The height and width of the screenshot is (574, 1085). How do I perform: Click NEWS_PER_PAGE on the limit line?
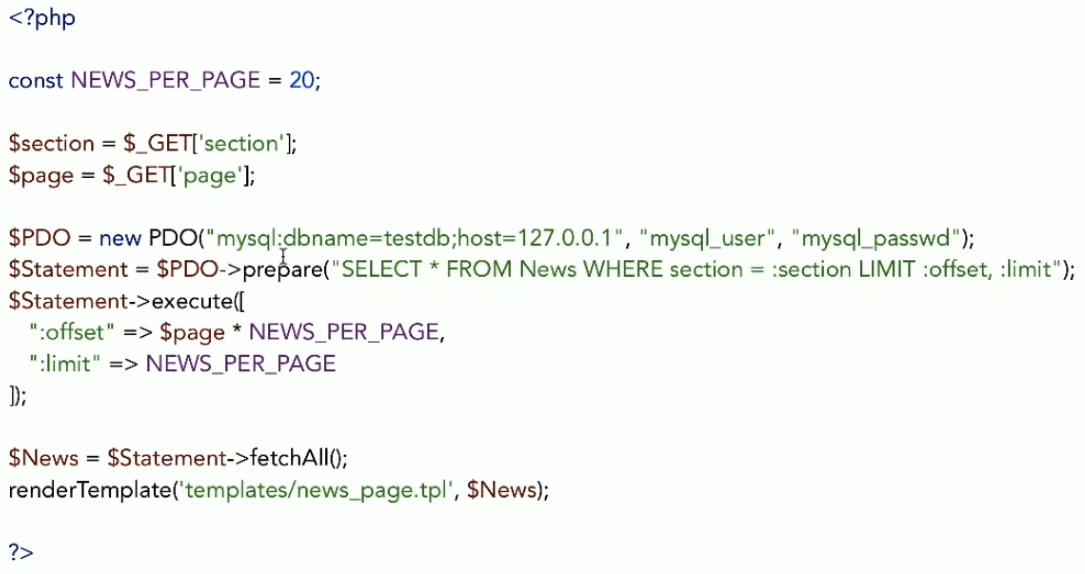(241, 364)
